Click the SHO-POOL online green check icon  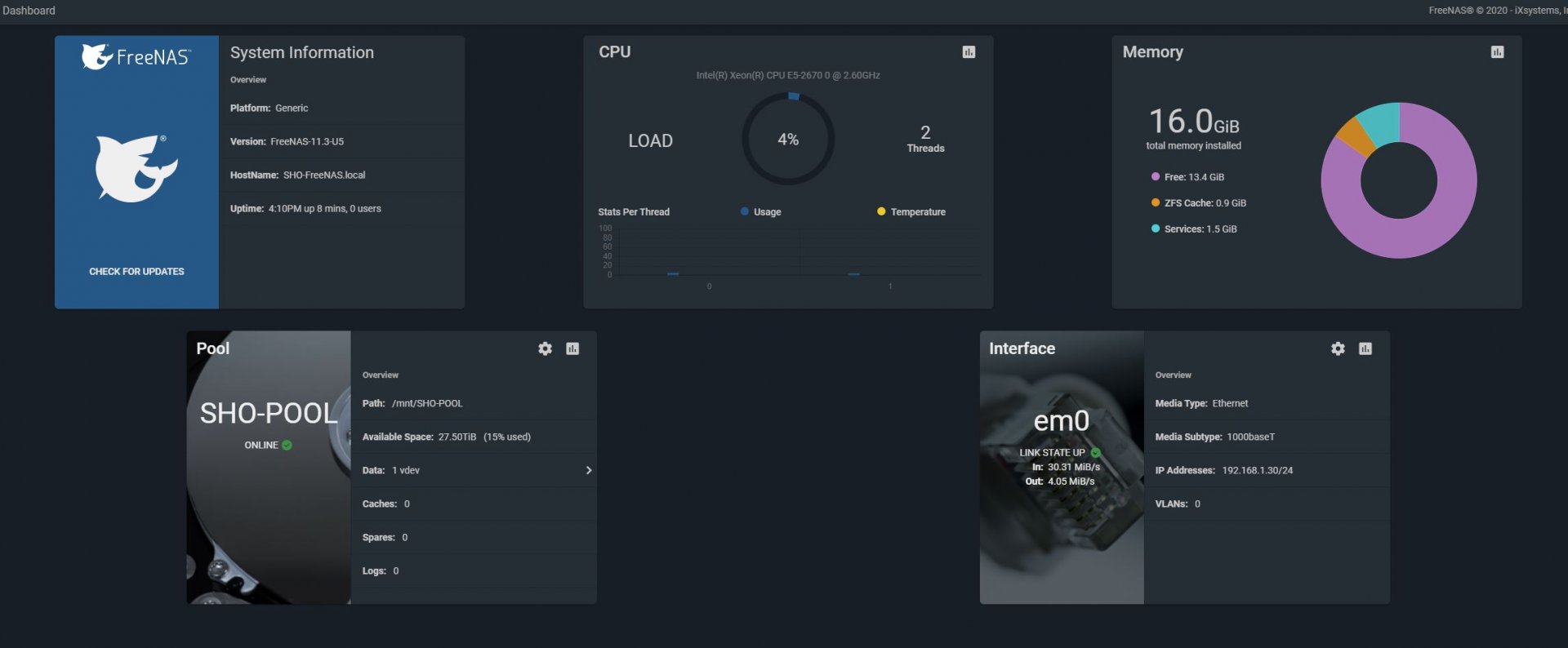click(x=287, y=446)
